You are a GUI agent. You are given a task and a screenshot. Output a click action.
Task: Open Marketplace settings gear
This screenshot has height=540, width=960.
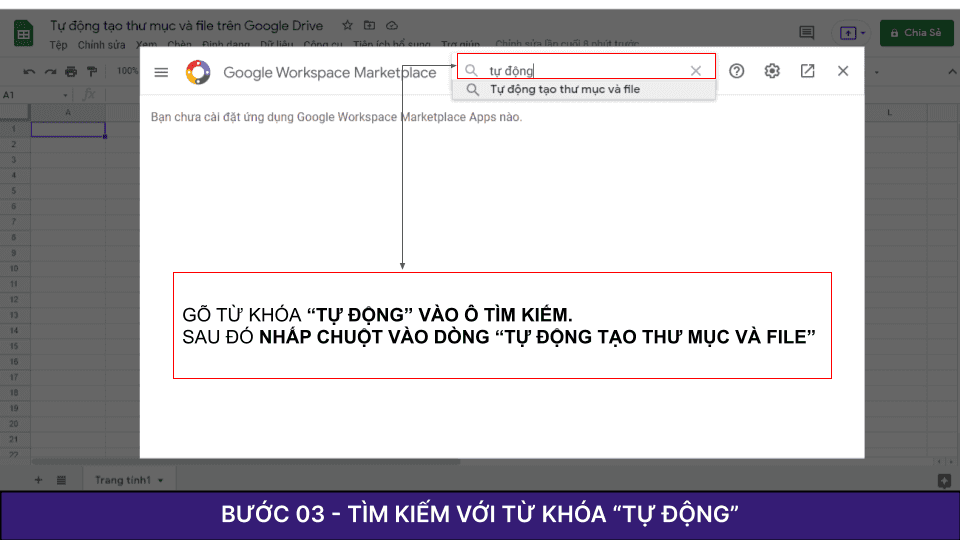772,71
